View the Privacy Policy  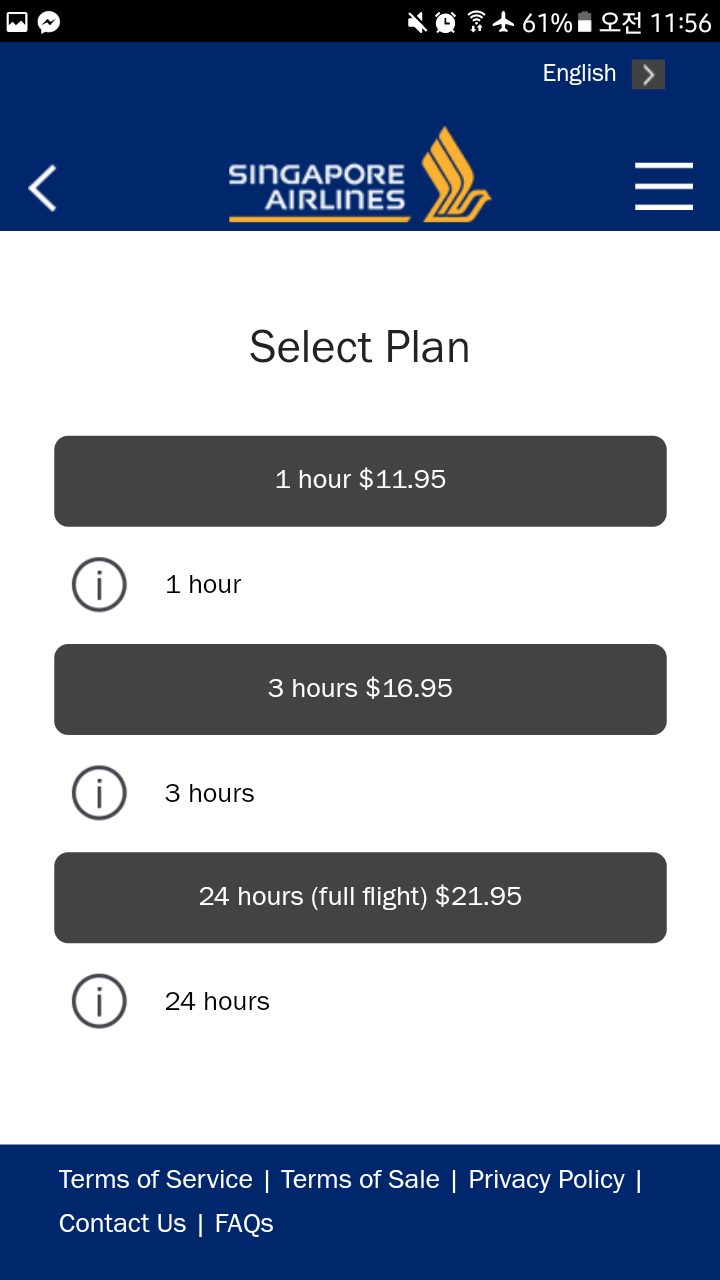click(546, 1180)
